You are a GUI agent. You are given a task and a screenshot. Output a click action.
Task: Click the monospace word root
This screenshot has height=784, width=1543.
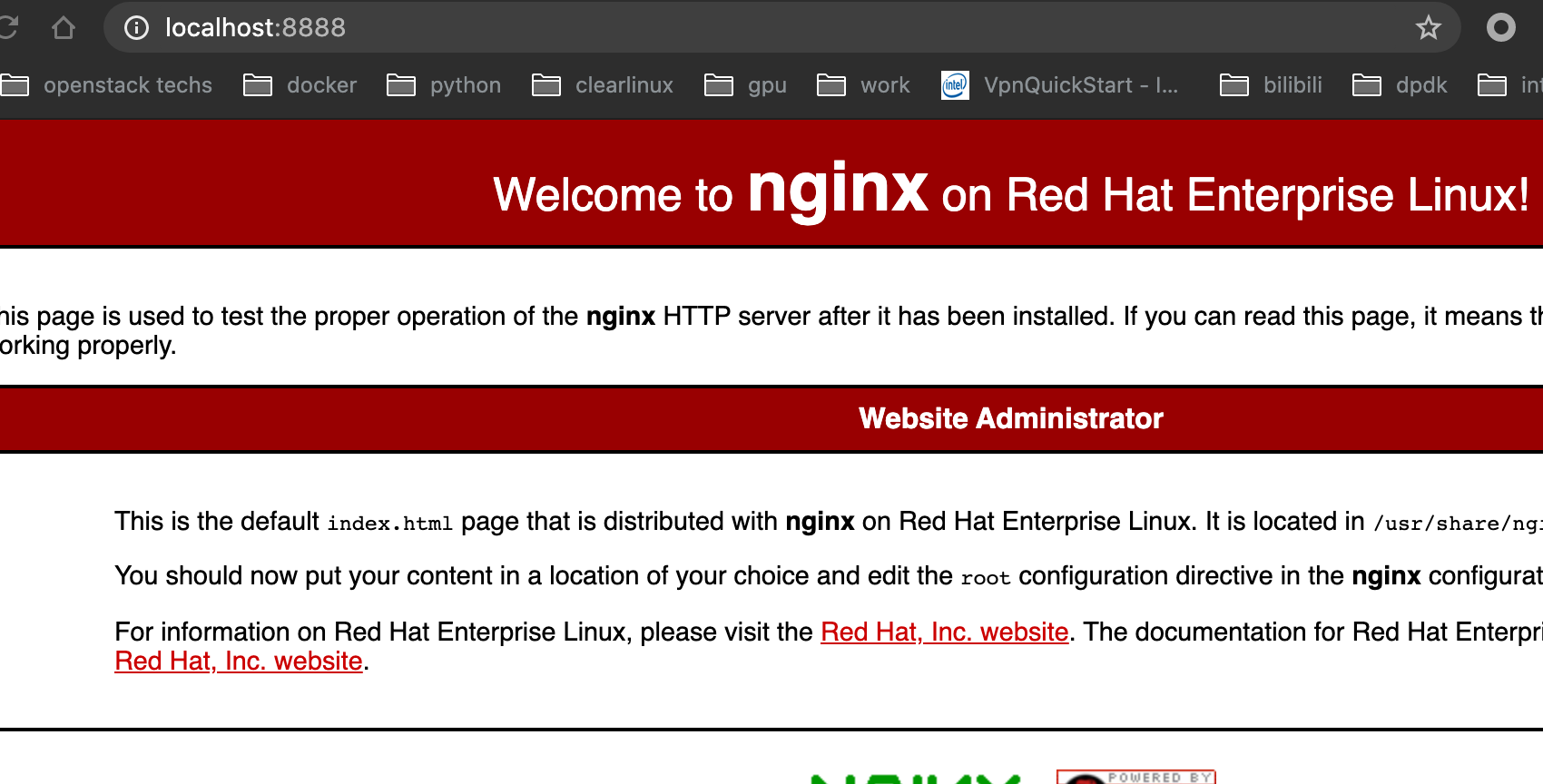coord(986,578)
